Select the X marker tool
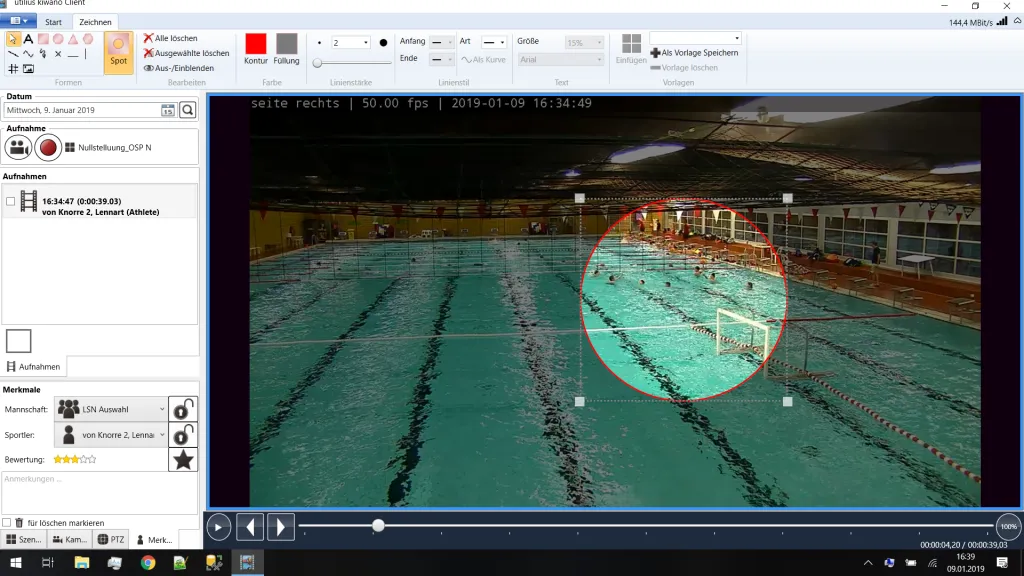 pyautogui.click(x=58, y=54)
